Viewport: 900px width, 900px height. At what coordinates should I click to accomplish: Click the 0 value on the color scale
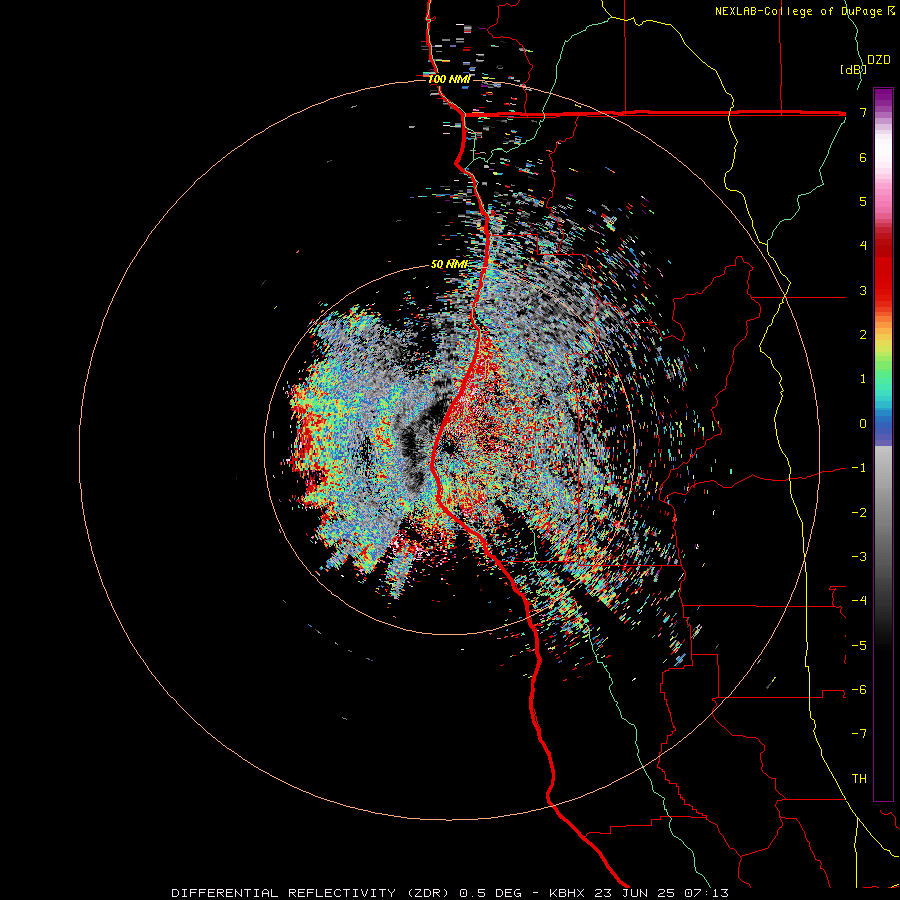click(863, 424)
